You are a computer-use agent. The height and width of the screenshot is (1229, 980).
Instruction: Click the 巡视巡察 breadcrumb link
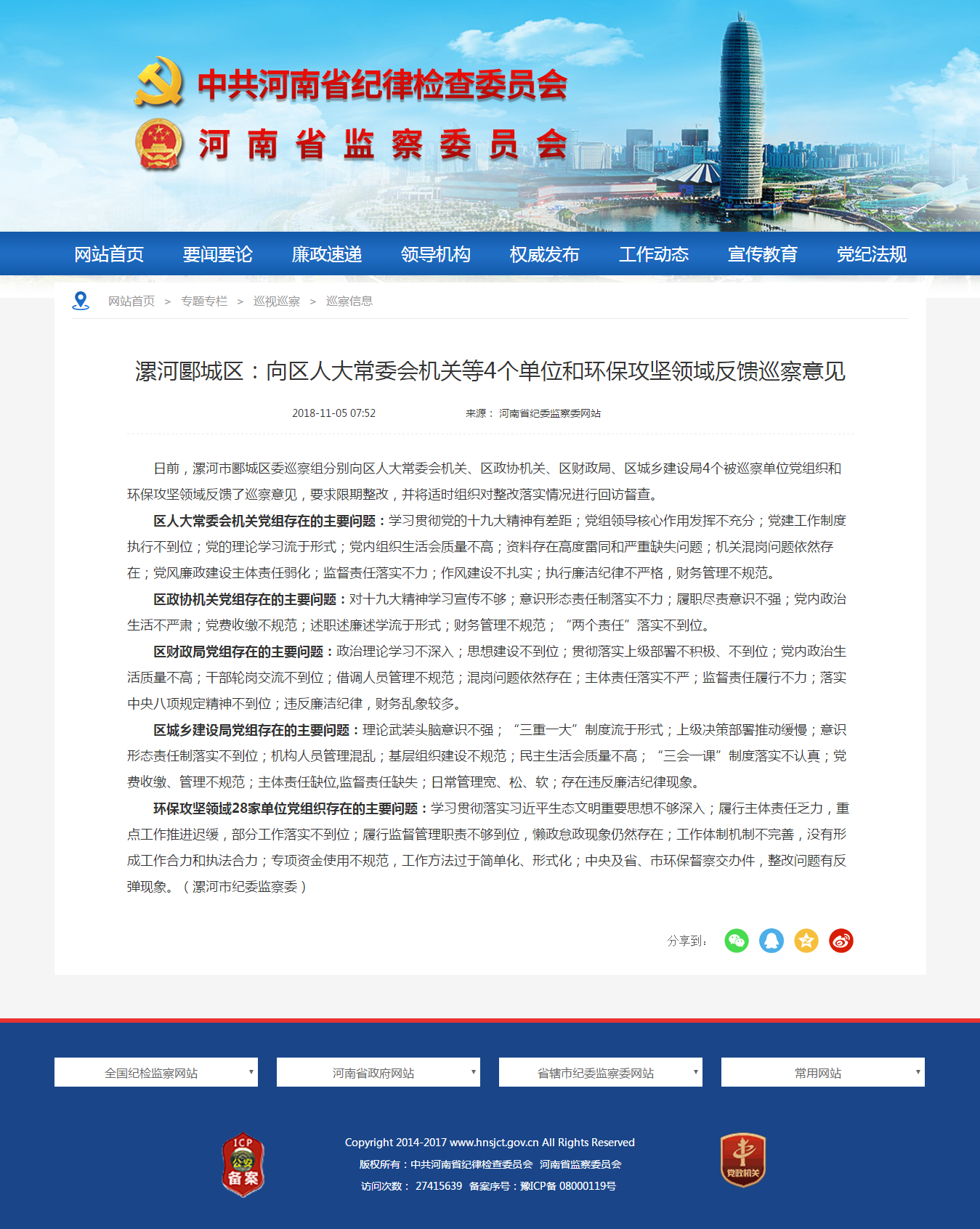(277, 301)
